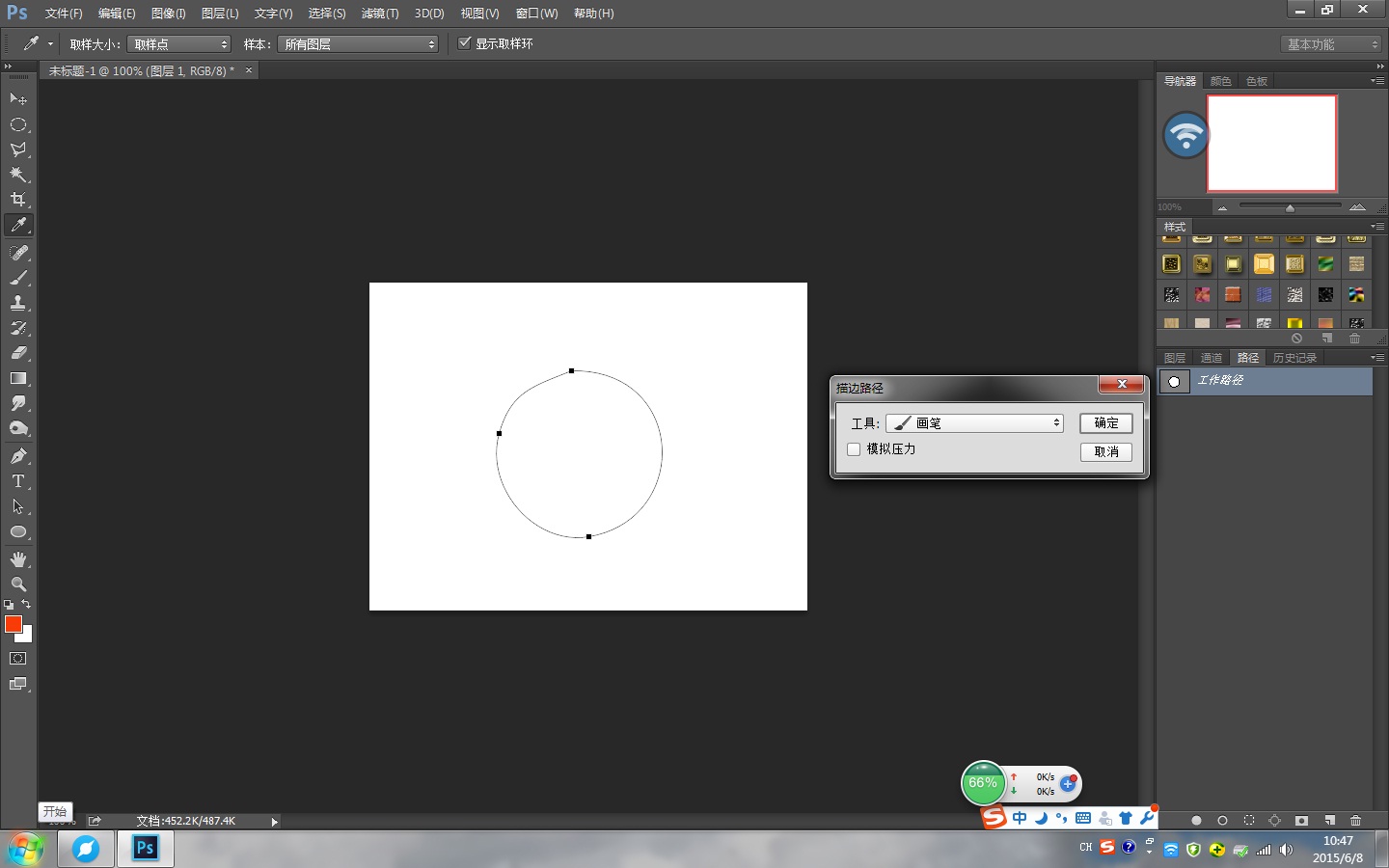This screenshot has width=1389, height=868.
Task: Click 取消 button in stroke dialog
Action: pyautogui.click(x=1106, y=451)
